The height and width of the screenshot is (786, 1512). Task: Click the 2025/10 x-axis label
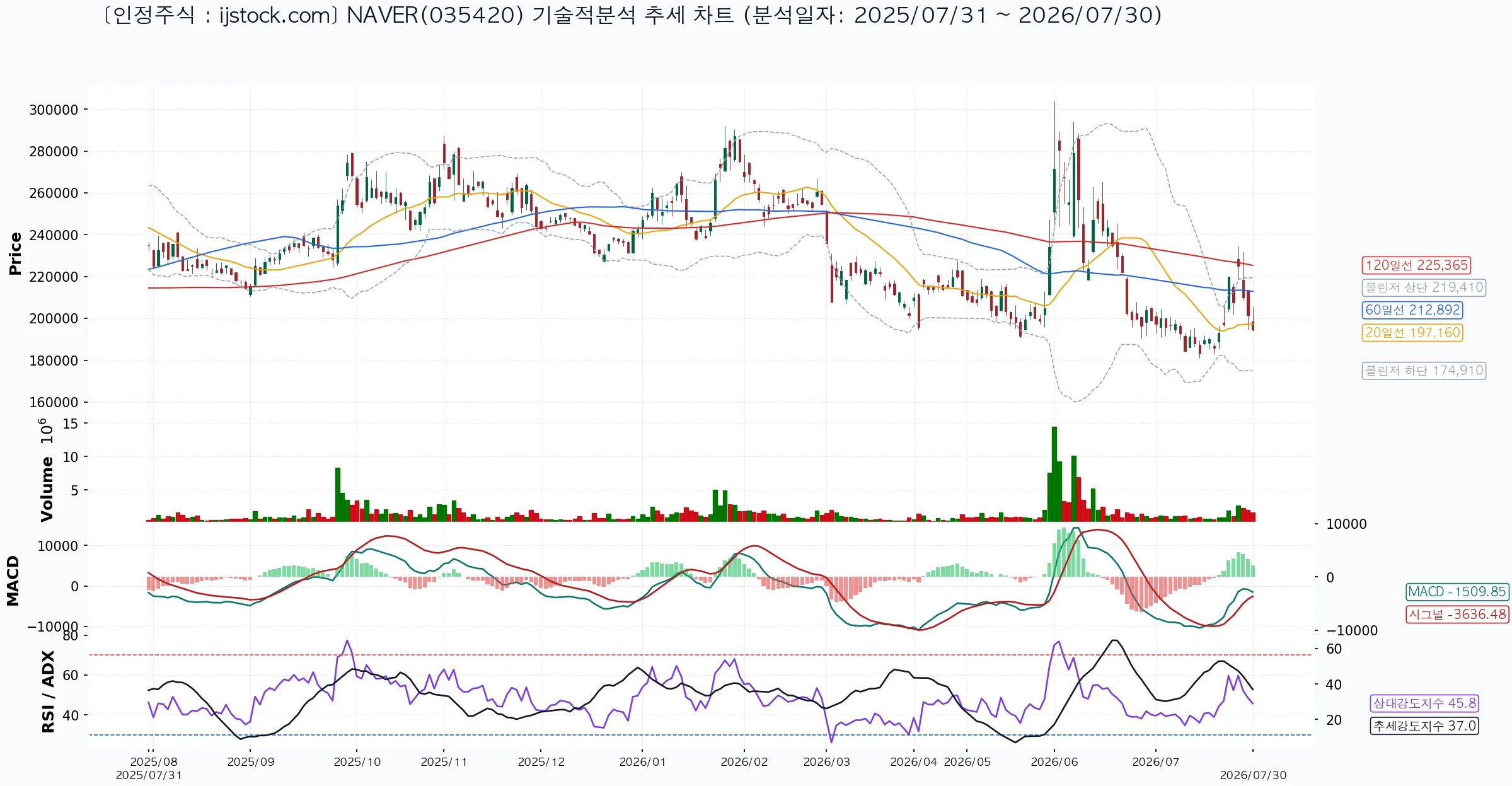(x=357, y=761)
